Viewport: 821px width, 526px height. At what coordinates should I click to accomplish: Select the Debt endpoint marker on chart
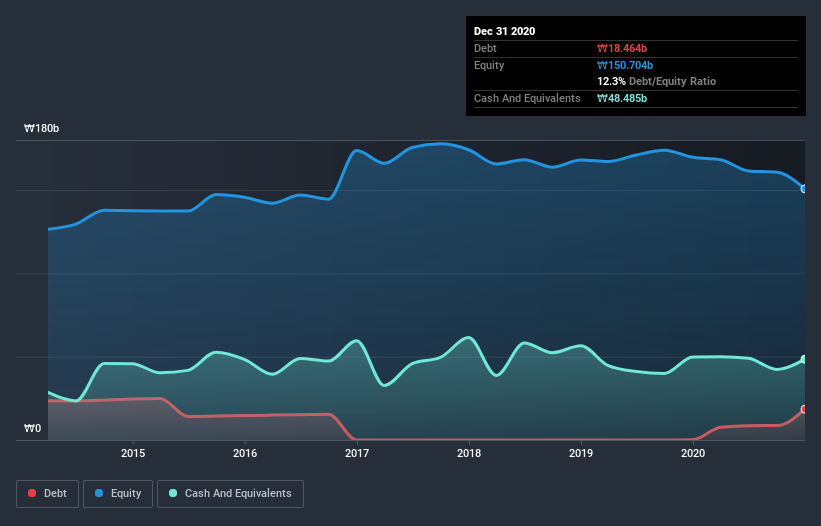(804, 409)
